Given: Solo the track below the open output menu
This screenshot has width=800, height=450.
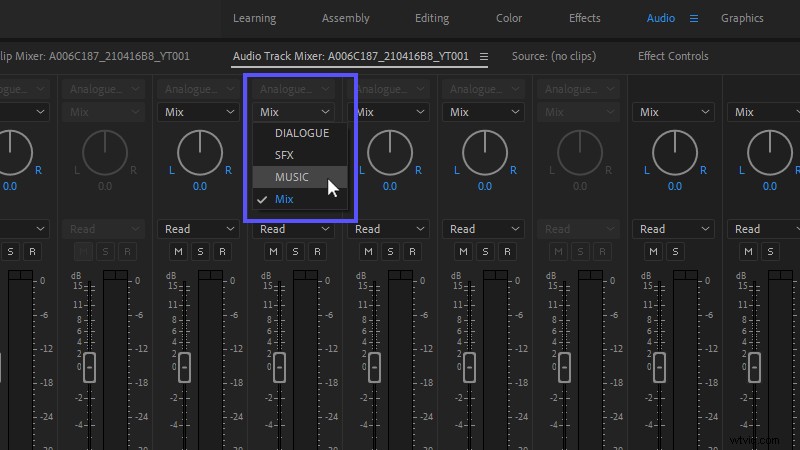Looking at the screenshot, I should (x=295, y=252).
